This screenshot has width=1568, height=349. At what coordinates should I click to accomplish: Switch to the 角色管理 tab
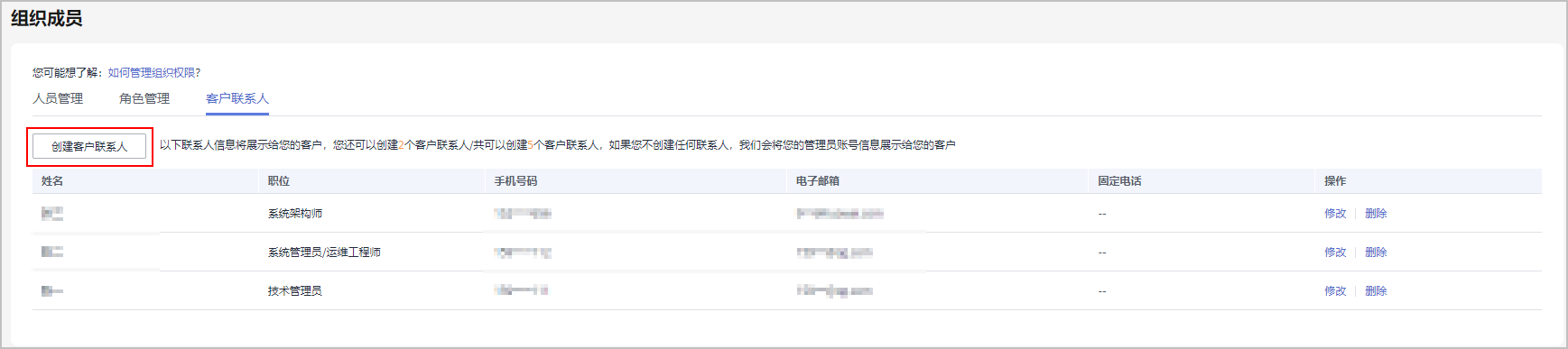pos(144,98)
